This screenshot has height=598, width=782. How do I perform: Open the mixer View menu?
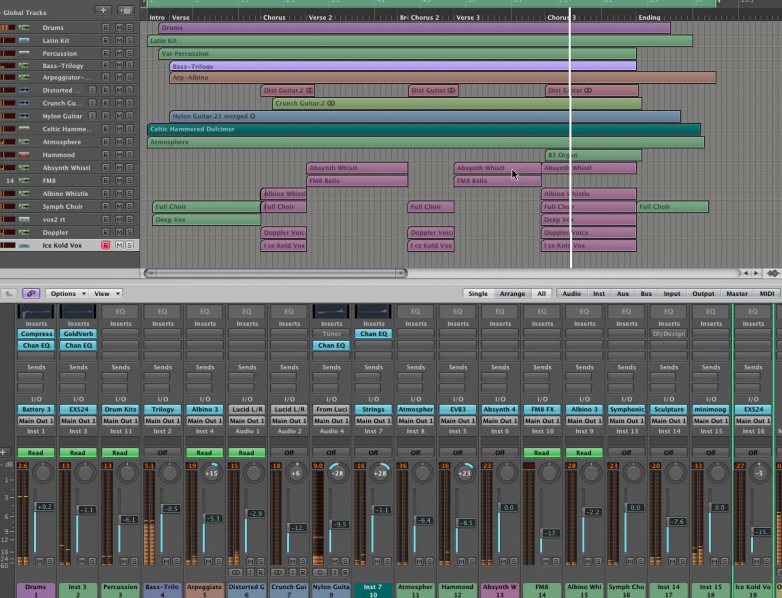pyautogui.click(x=106, y=293)
